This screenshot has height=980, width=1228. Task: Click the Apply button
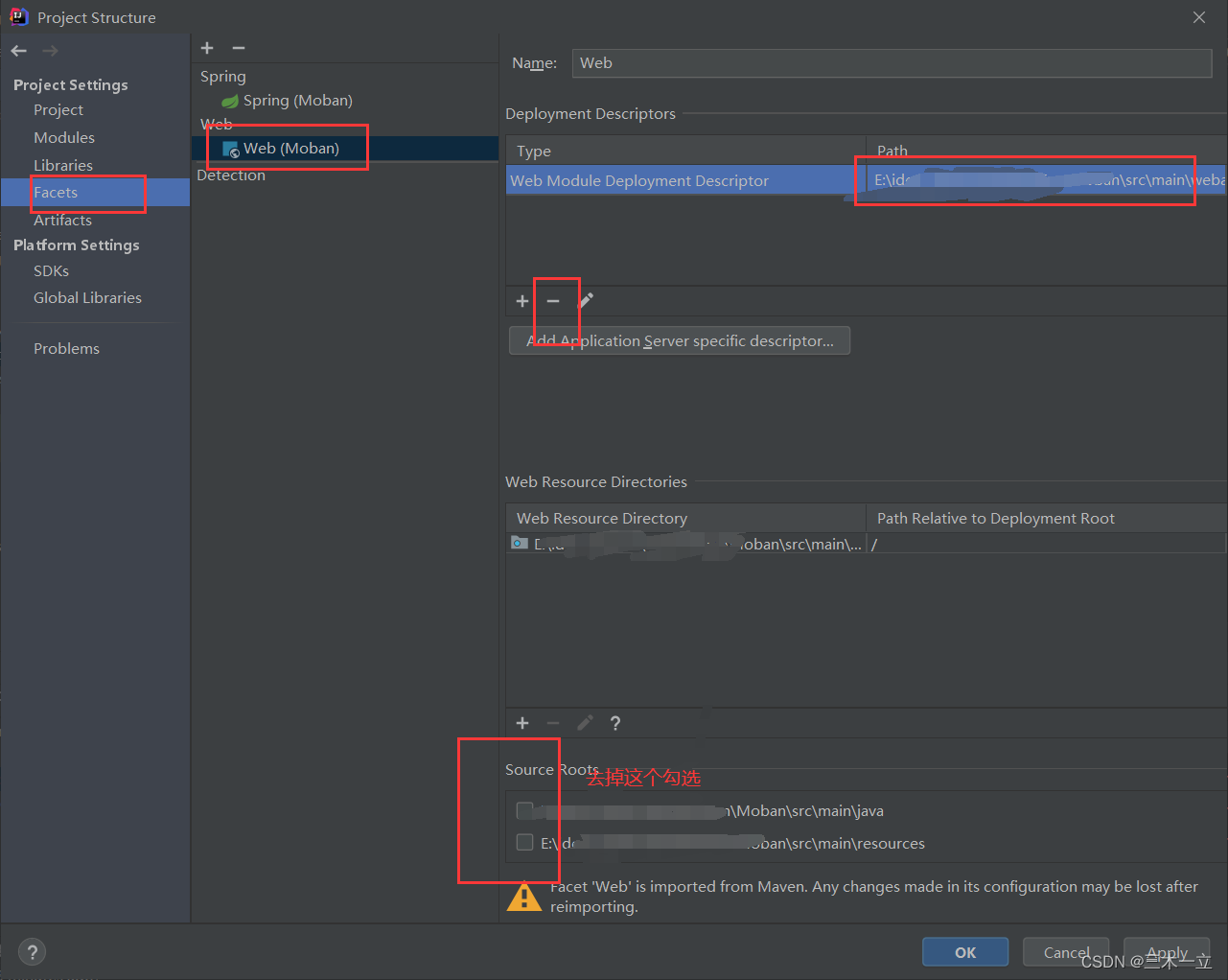(x=1167, y=952)
